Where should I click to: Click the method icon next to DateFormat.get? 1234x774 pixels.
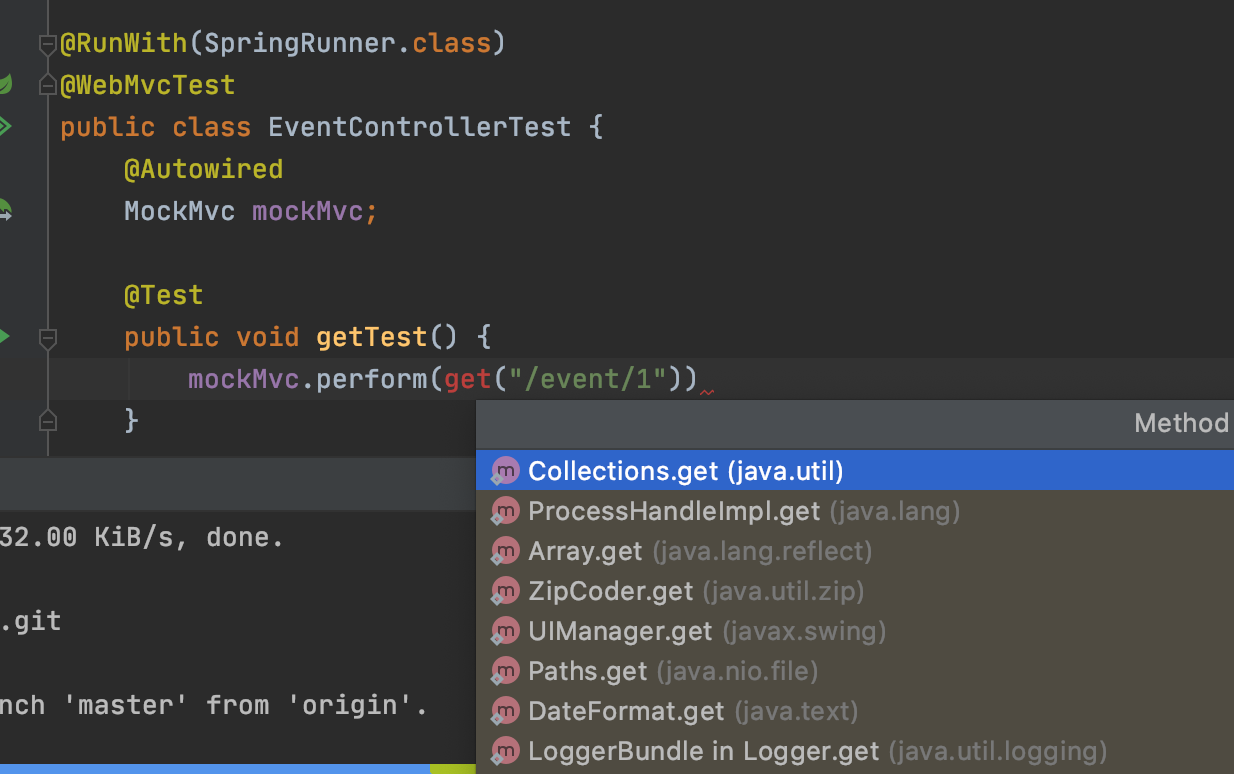505,711
